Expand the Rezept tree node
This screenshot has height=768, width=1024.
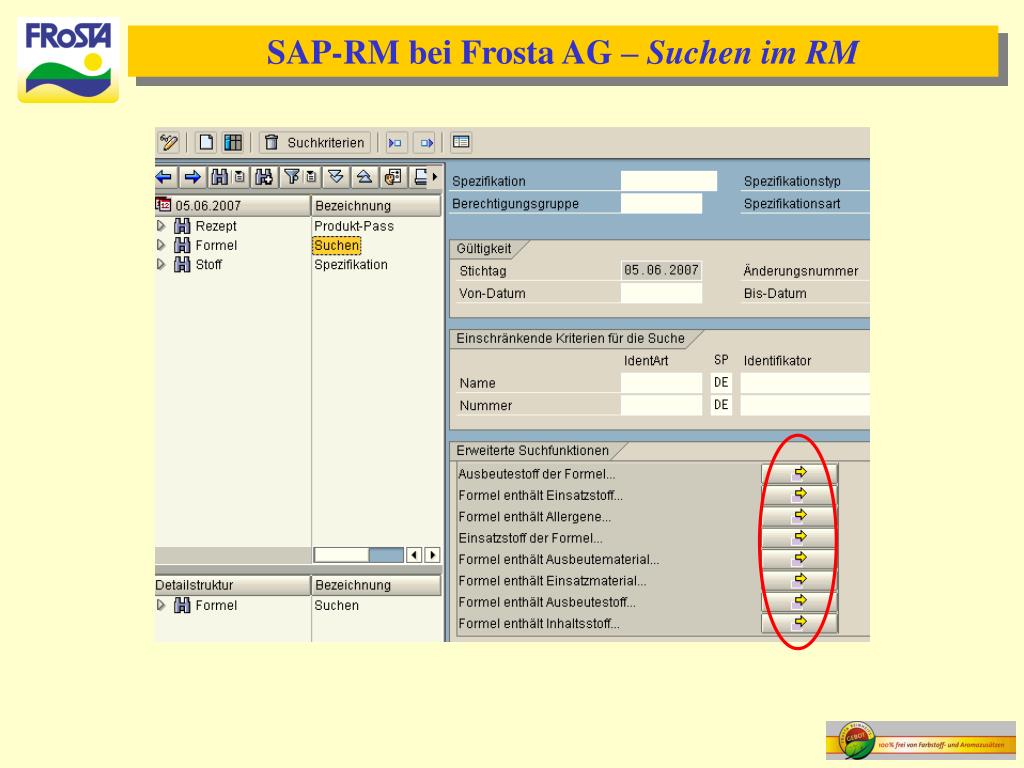[161, 226]
